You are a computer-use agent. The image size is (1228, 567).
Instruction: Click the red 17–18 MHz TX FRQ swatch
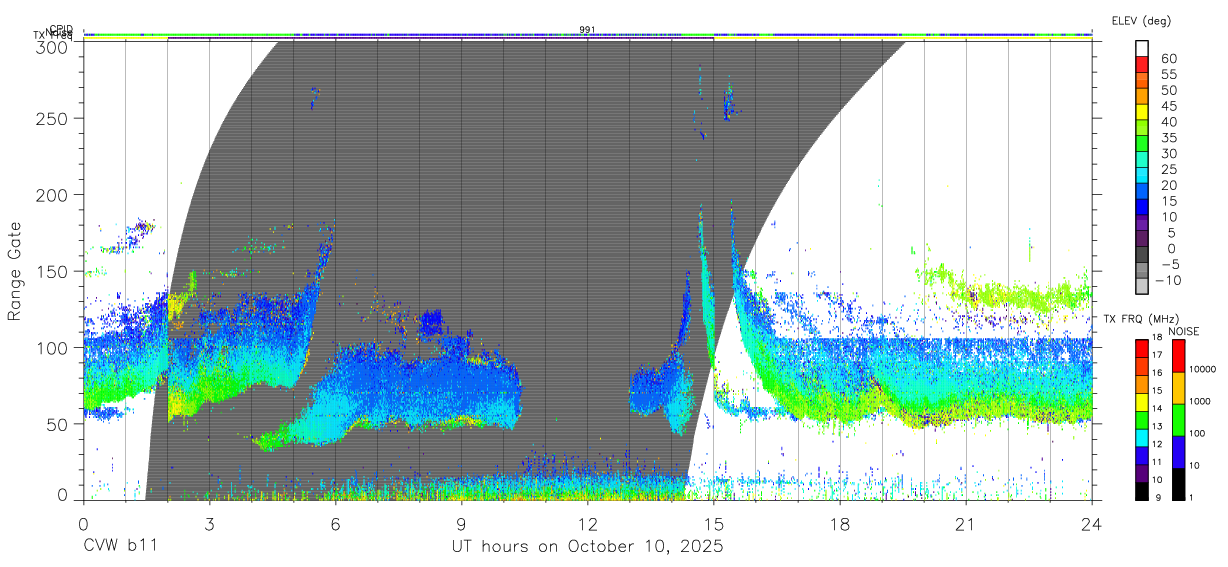pos(1141,348)
